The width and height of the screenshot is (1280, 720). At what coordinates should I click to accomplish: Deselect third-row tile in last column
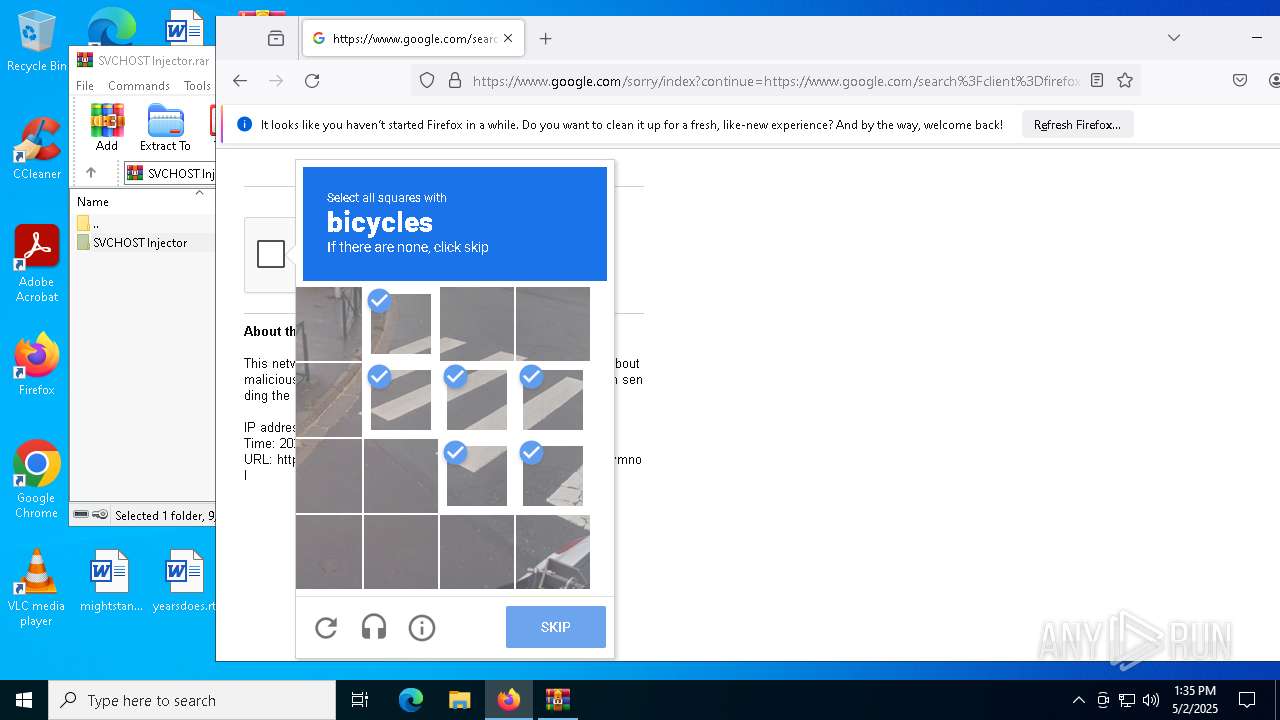(553, 476)
